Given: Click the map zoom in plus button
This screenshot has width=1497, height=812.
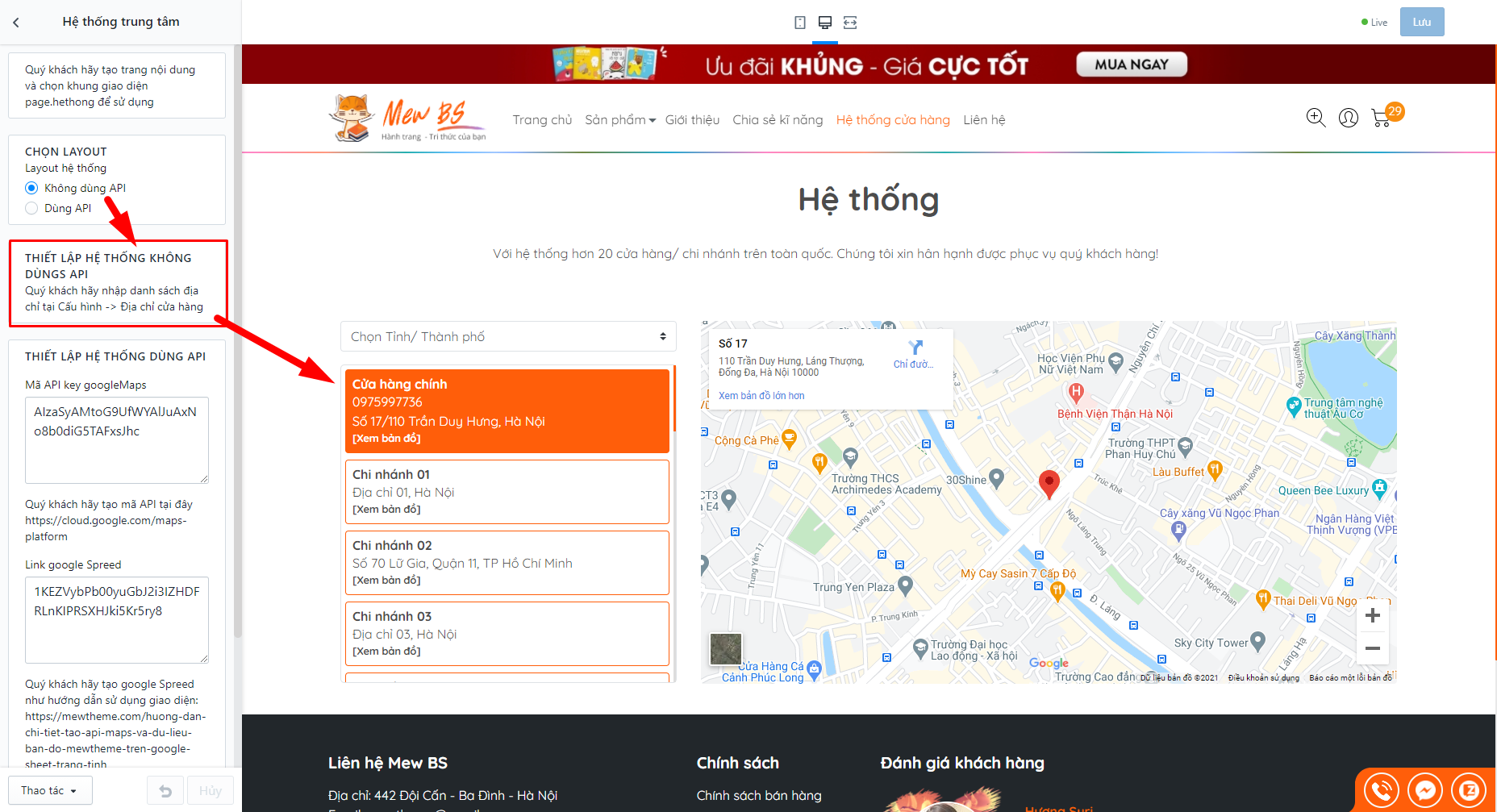Looking at the screenshot, I should coord(1372,616).
